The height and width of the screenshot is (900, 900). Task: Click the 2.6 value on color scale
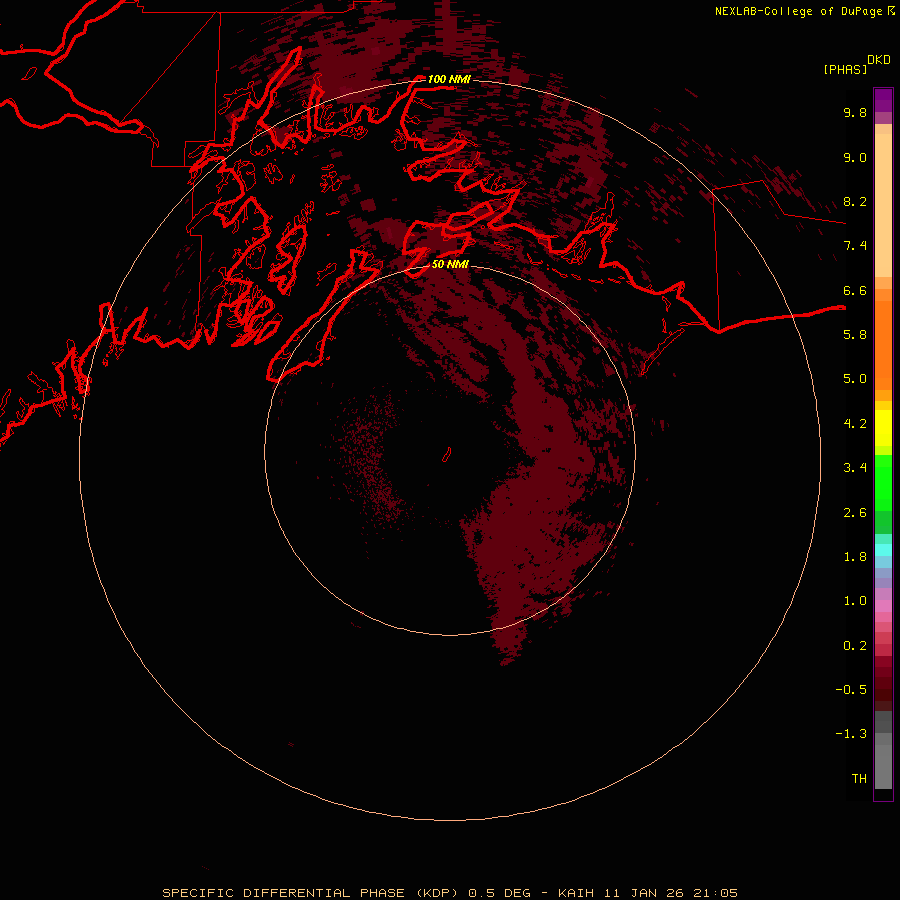(855, 513)
